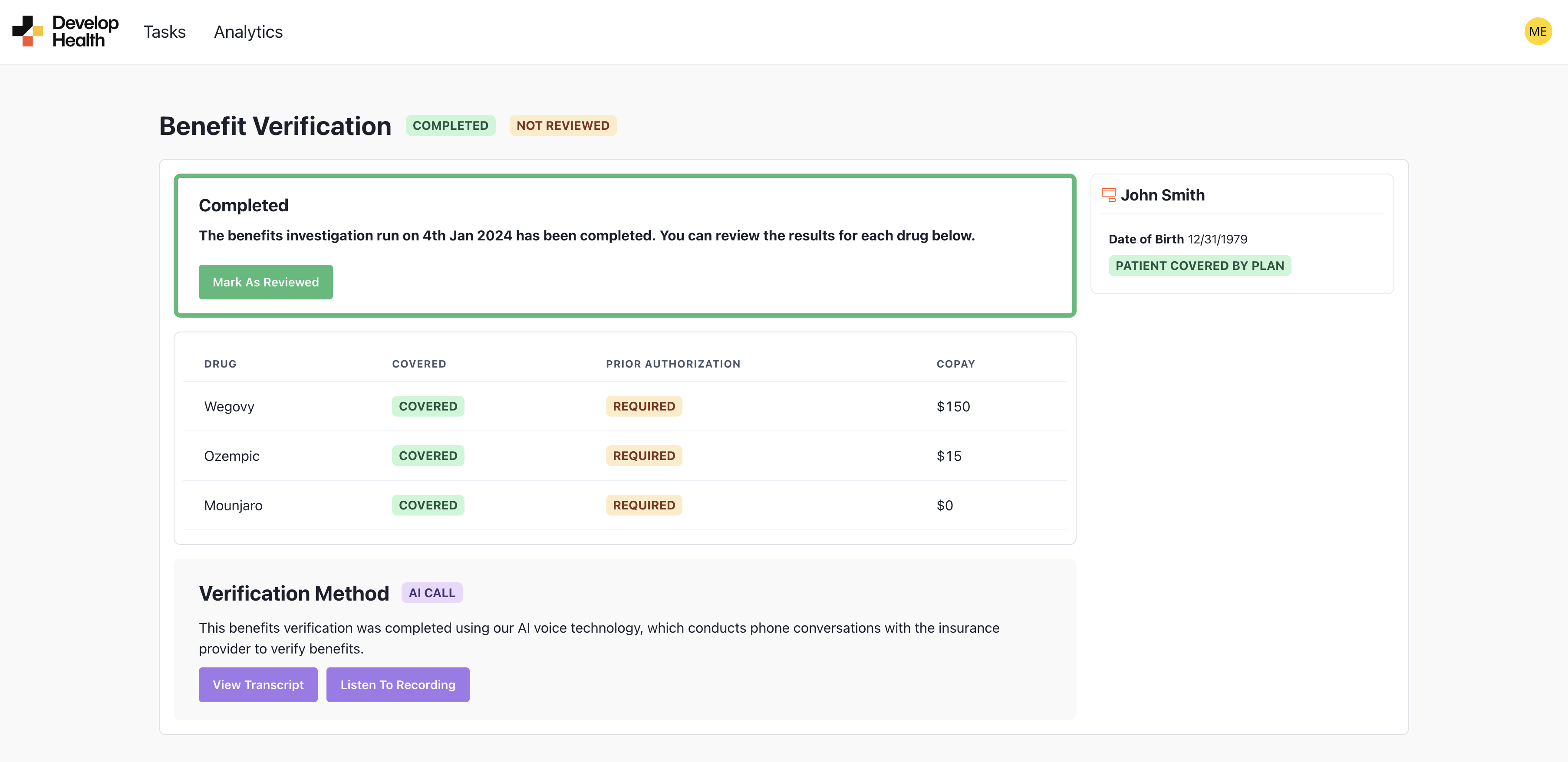The width and height of the screenshot is (1568, 762).
Task: Click the $15 copay for Ozempic
Action: pyautogui.click(x=949, y=456)
